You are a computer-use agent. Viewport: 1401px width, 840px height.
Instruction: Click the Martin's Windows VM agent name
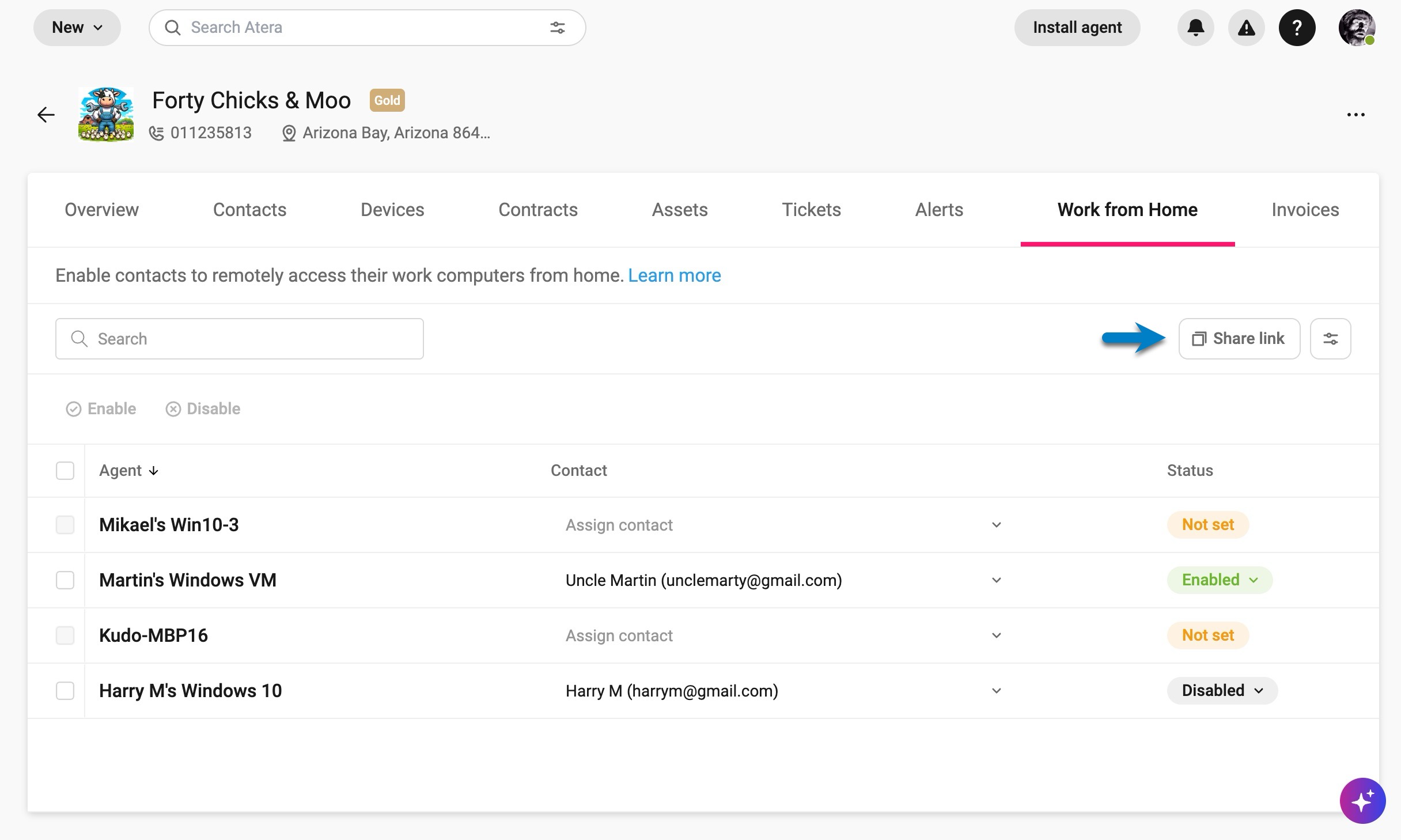tap(188, 580)
